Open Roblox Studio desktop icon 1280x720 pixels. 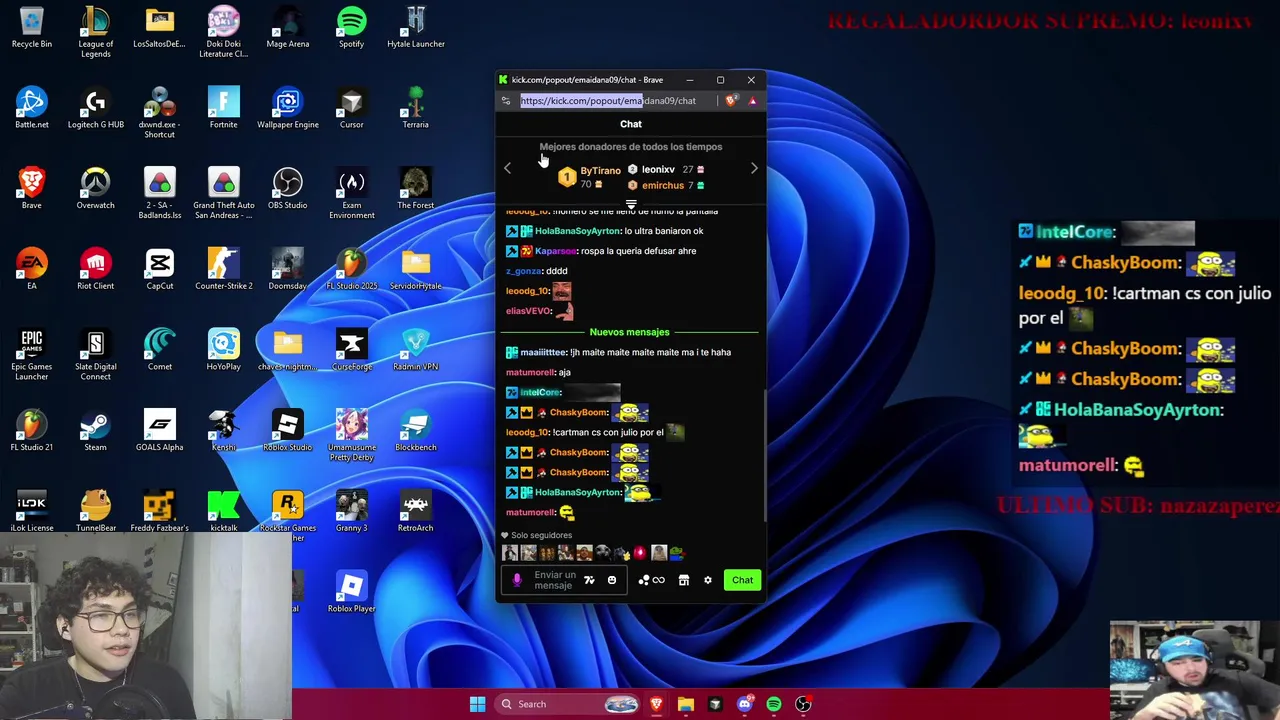pos(288,431)
